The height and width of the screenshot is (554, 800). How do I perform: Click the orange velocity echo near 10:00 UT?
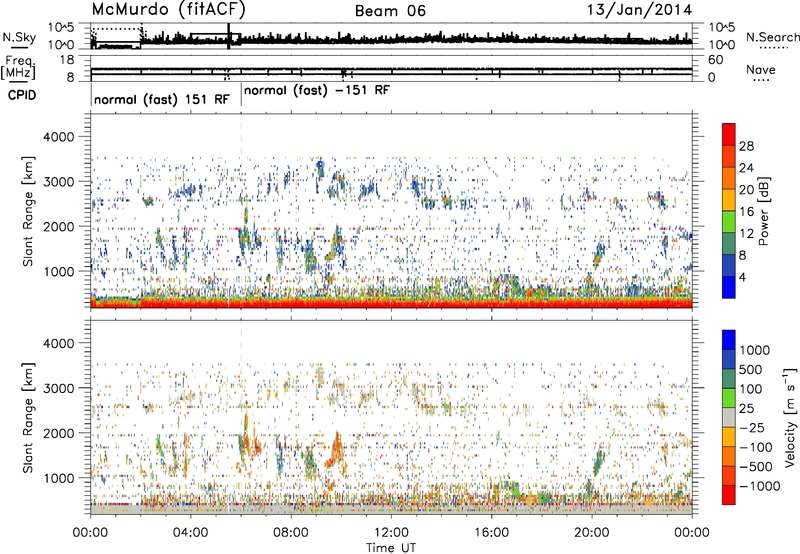point(335,451)
